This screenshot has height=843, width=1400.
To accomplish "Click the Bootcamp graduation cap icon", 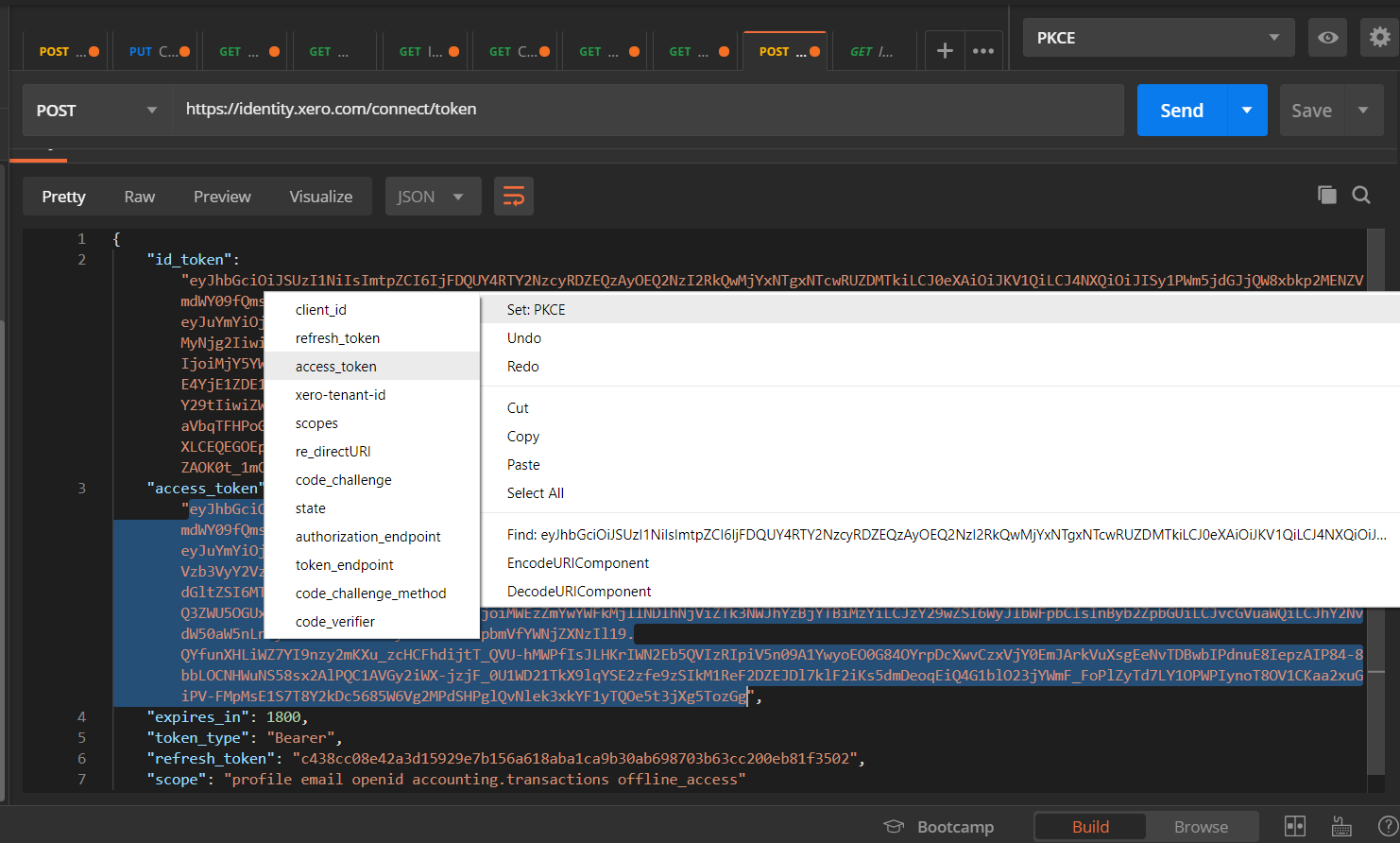I will coord(894,826).
